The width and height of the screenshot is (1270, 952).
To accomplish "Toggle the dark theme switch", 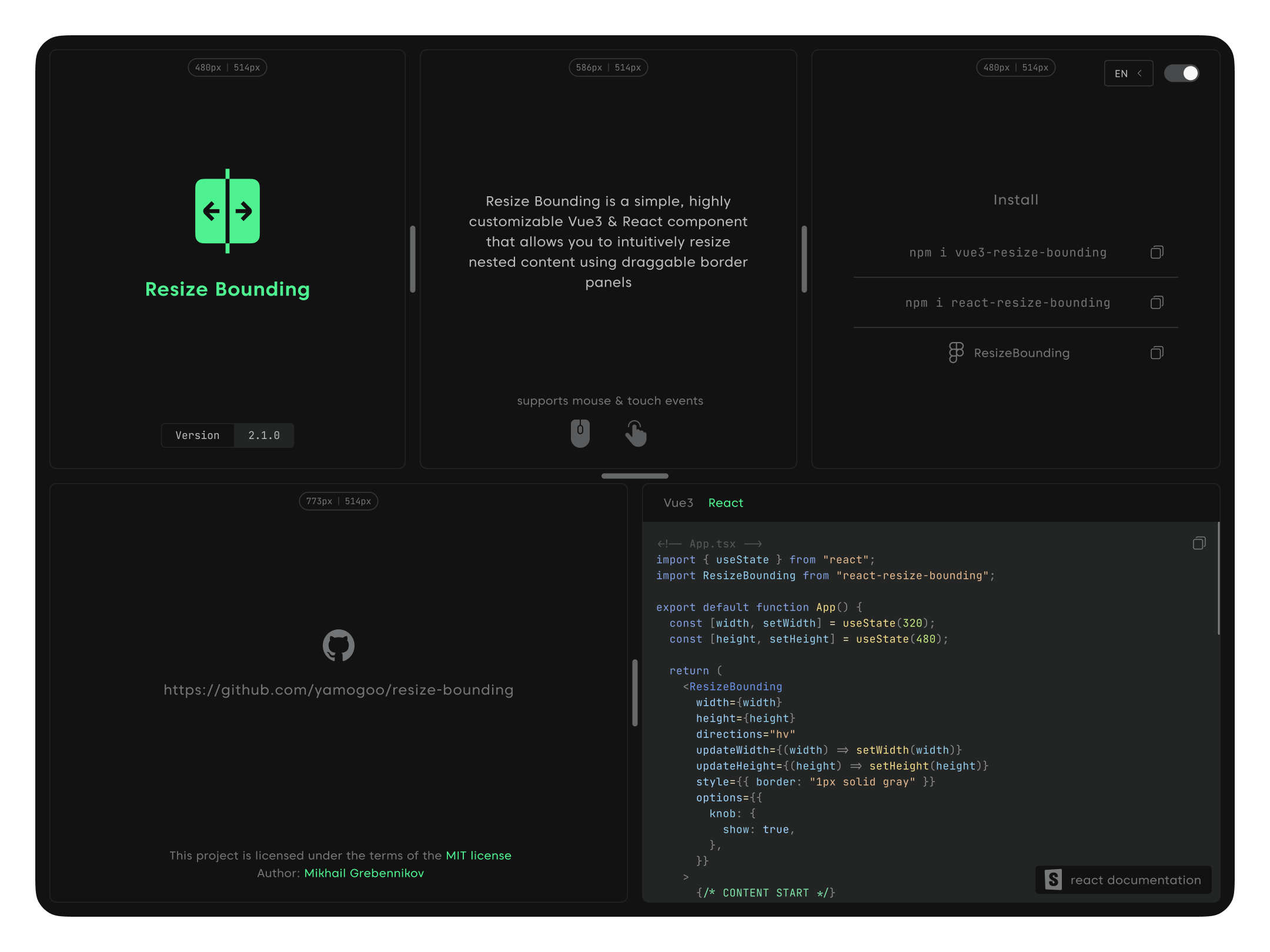I will (1182, 73).
